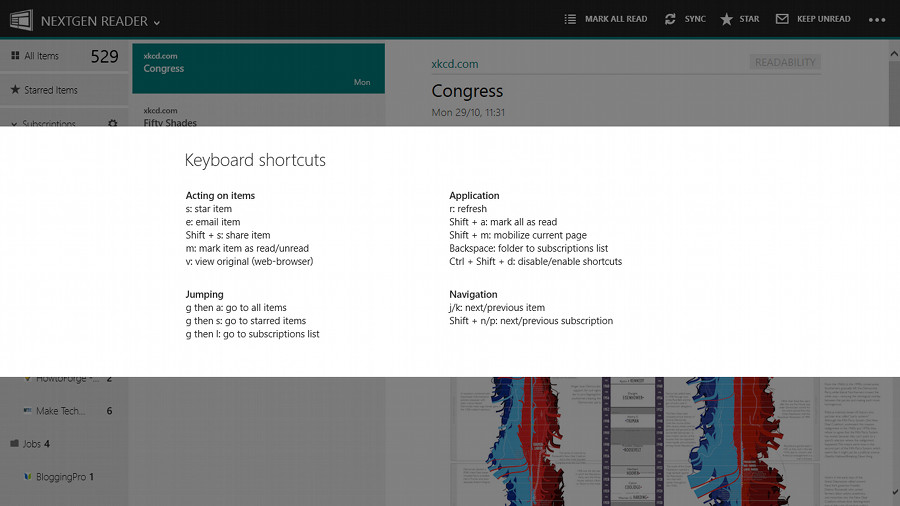Click the 'r: refresh' shortcut line
This screenshot has height=506, width=900.
(x=468, y=209)
